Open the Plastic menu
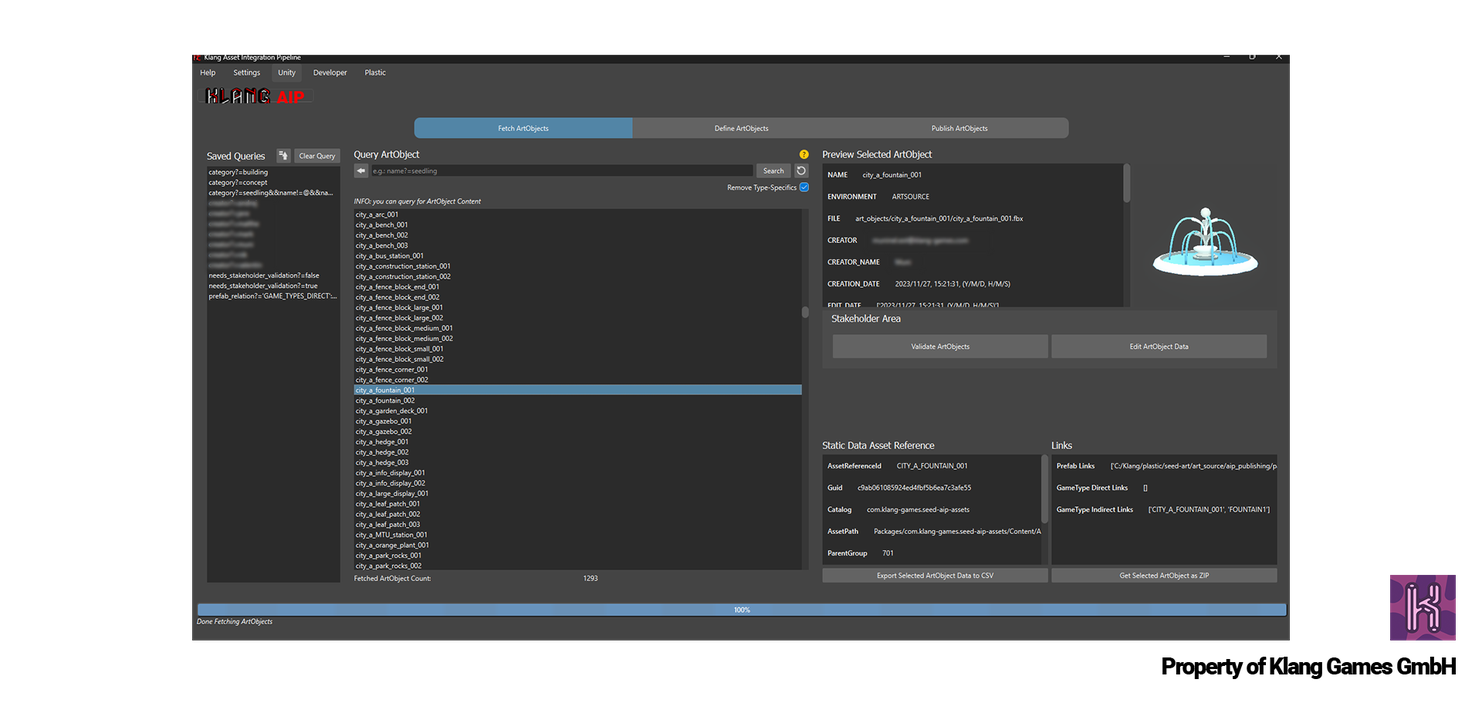1482x703 pixels. [375, 73]
